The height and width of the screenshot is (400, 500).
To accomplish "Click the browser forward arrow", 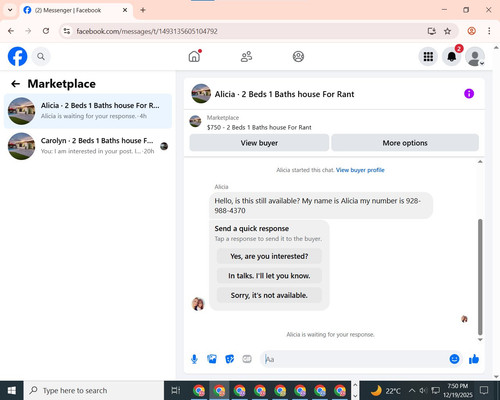I will click(x=28, y=31).
